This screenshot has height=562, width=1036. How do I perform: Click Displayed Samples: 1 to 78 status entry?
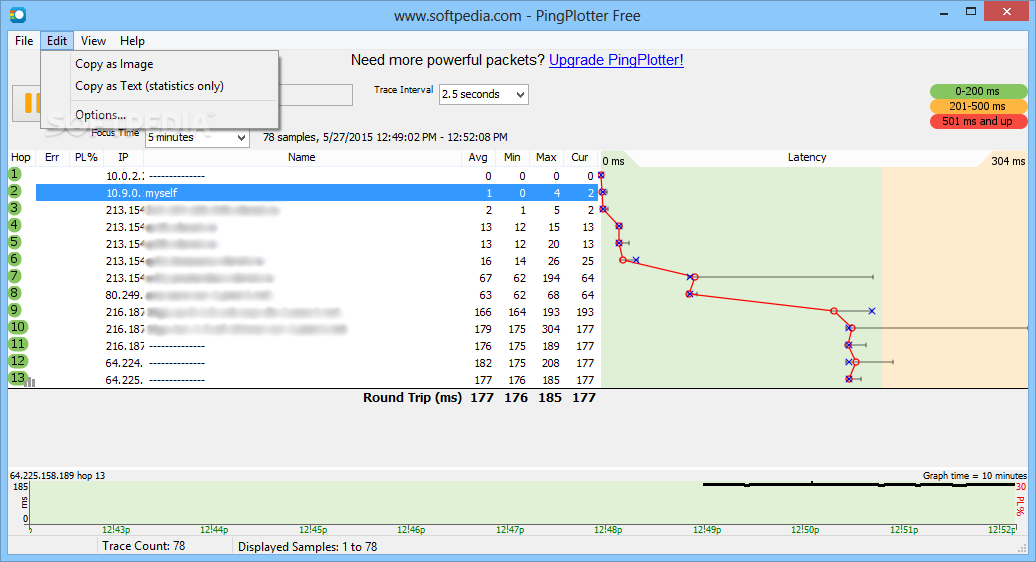pyautogui.click(x=307, y=547)
